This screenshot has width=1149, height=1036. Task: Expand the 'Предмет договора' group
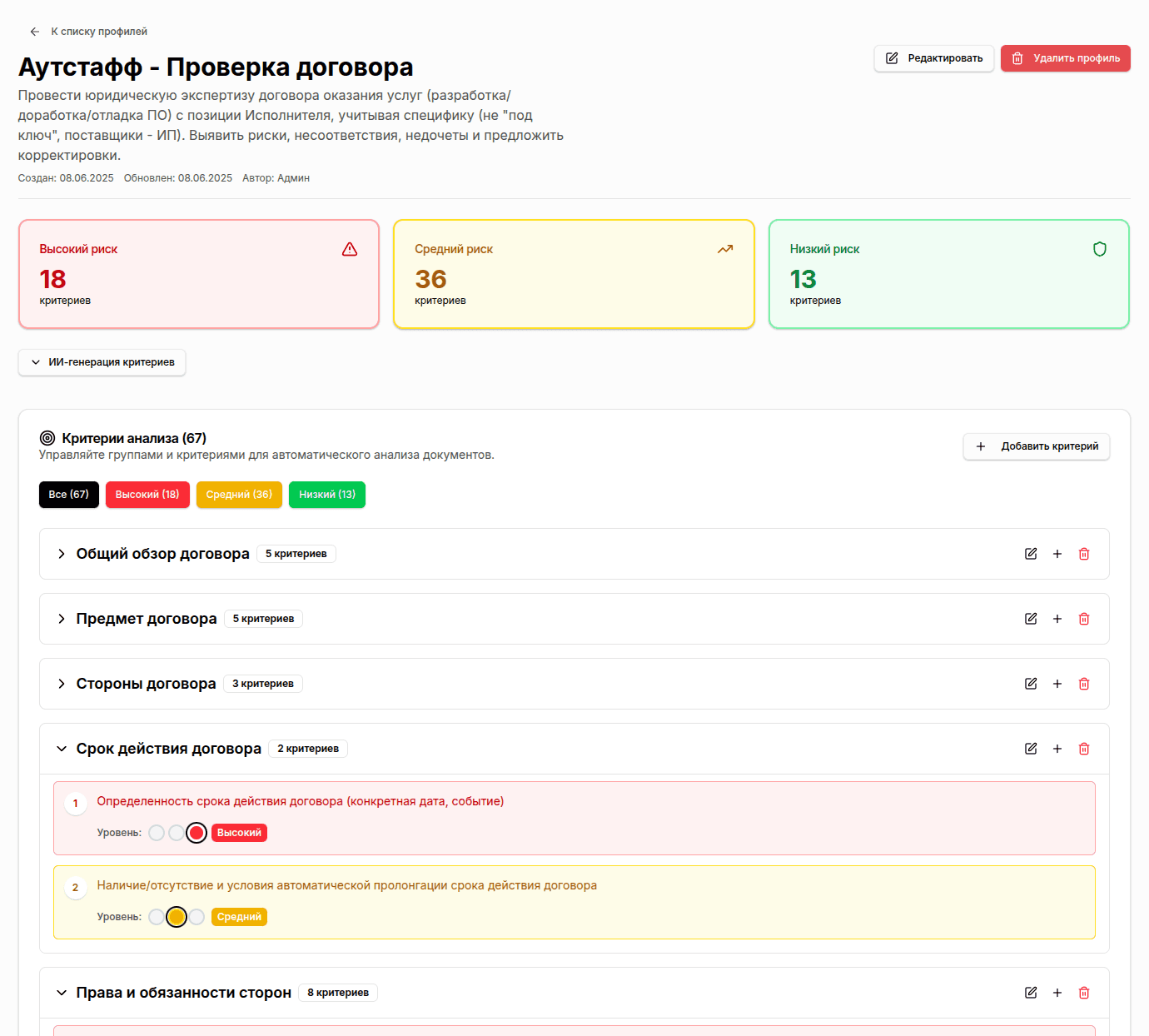click(62, 619)
